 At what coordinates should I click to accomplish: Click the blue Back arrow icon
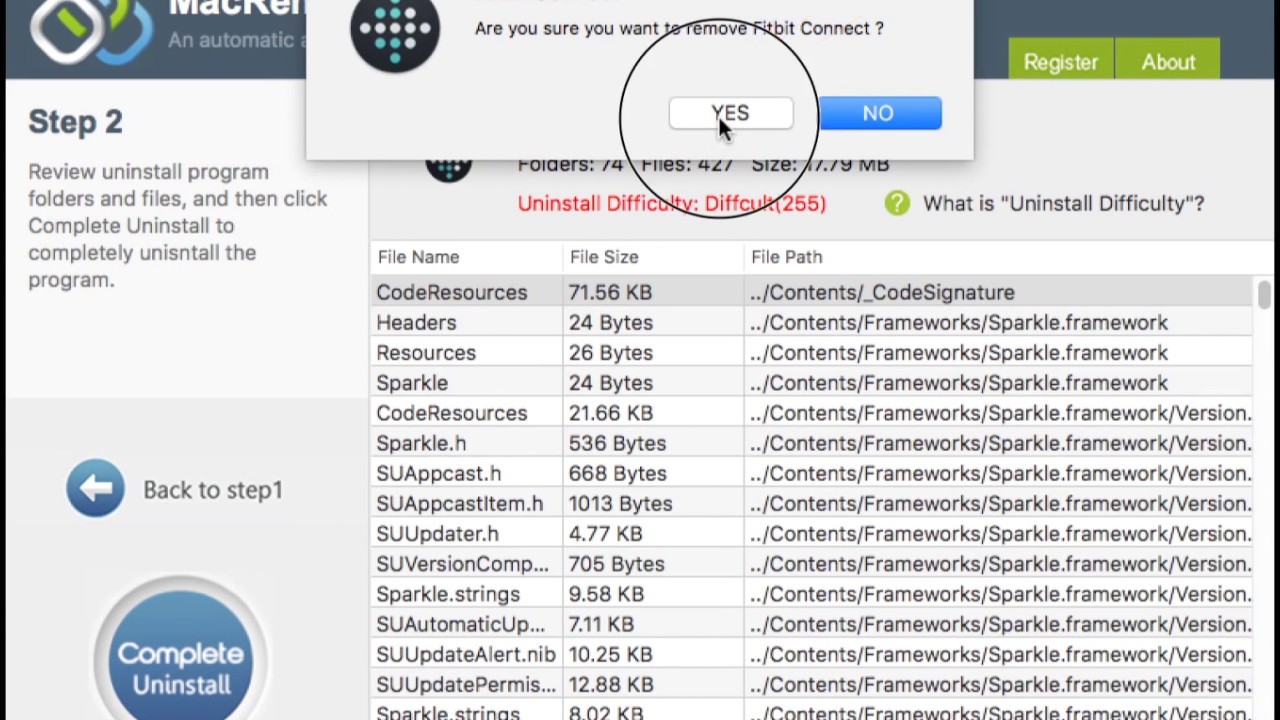tap(96, 488)
